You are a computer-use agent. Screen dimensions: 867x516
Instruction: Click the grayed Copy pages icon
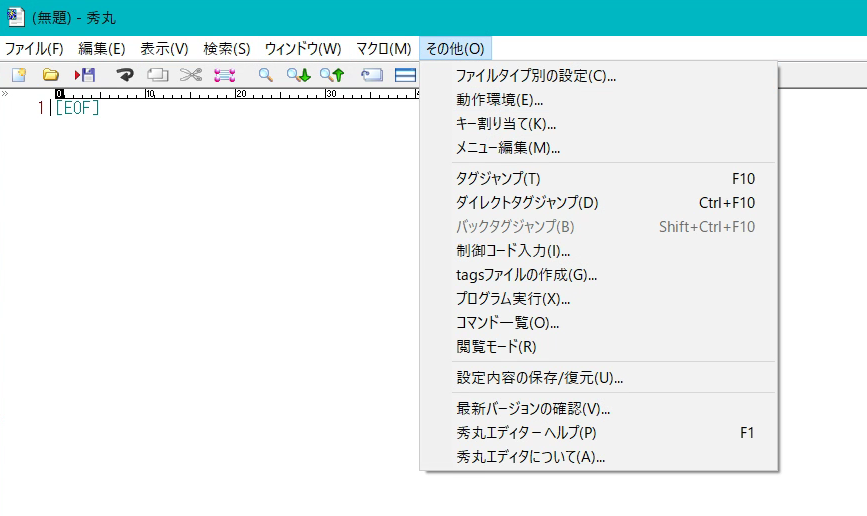[158, 75]
